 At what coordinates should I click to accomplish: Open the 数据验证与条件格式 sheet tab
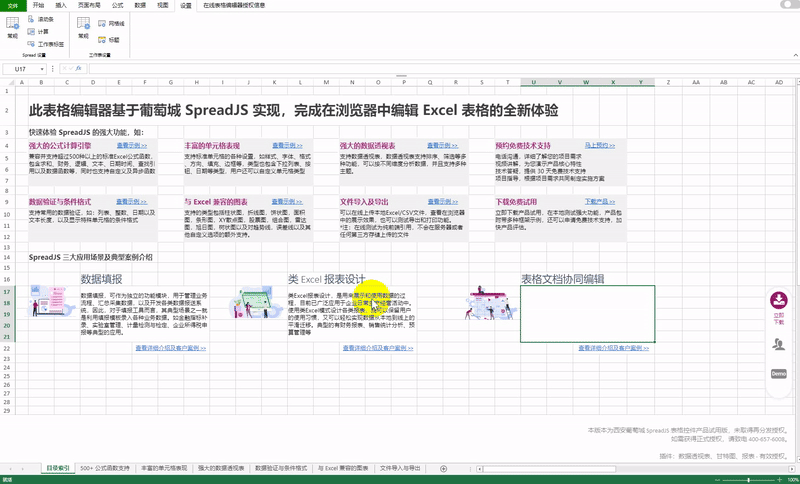[281, 468]
